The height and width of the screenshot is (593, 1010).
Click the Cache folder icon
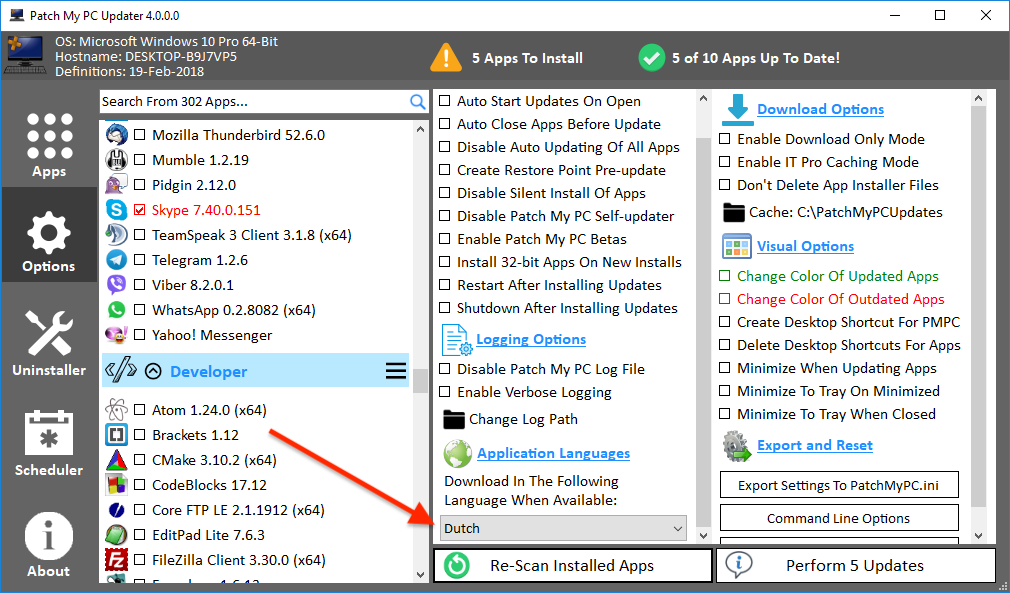click(x=734, y=212)
